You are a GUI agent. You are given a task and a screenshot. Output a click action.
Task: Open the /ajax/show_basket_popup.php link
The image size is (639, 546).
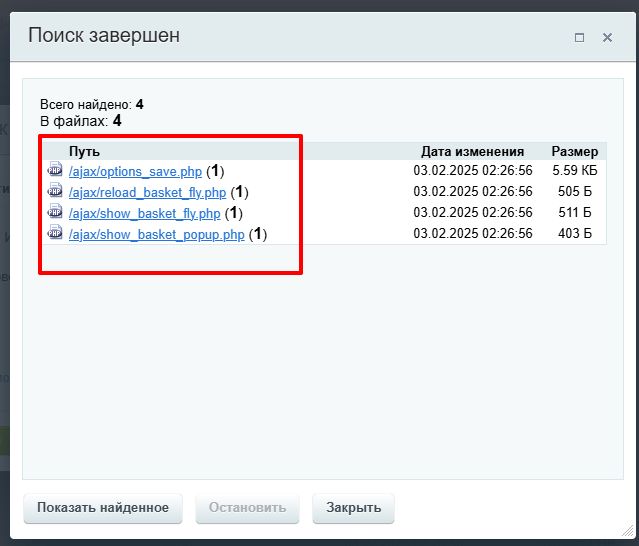[156, 234]
